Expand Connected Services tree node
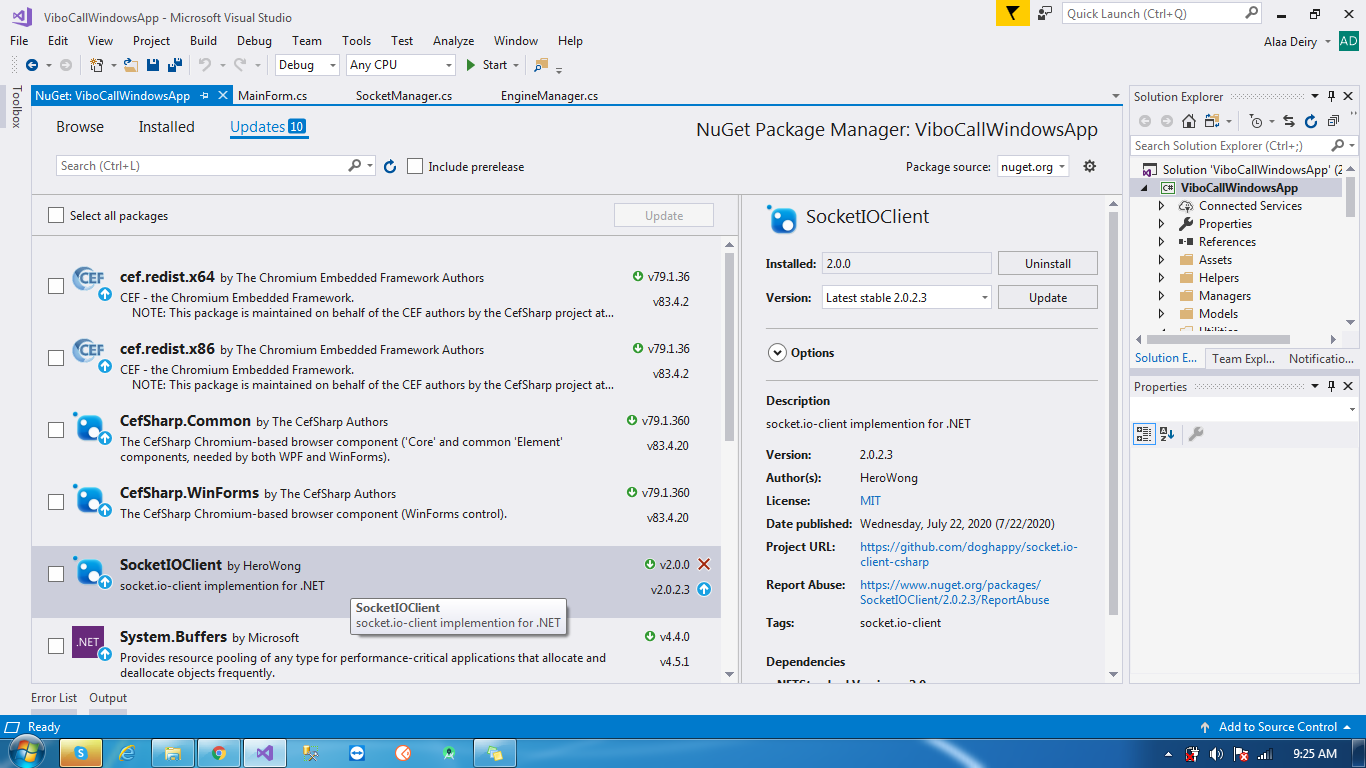Screen dimensions: 1366x768 click(1161, 206)
